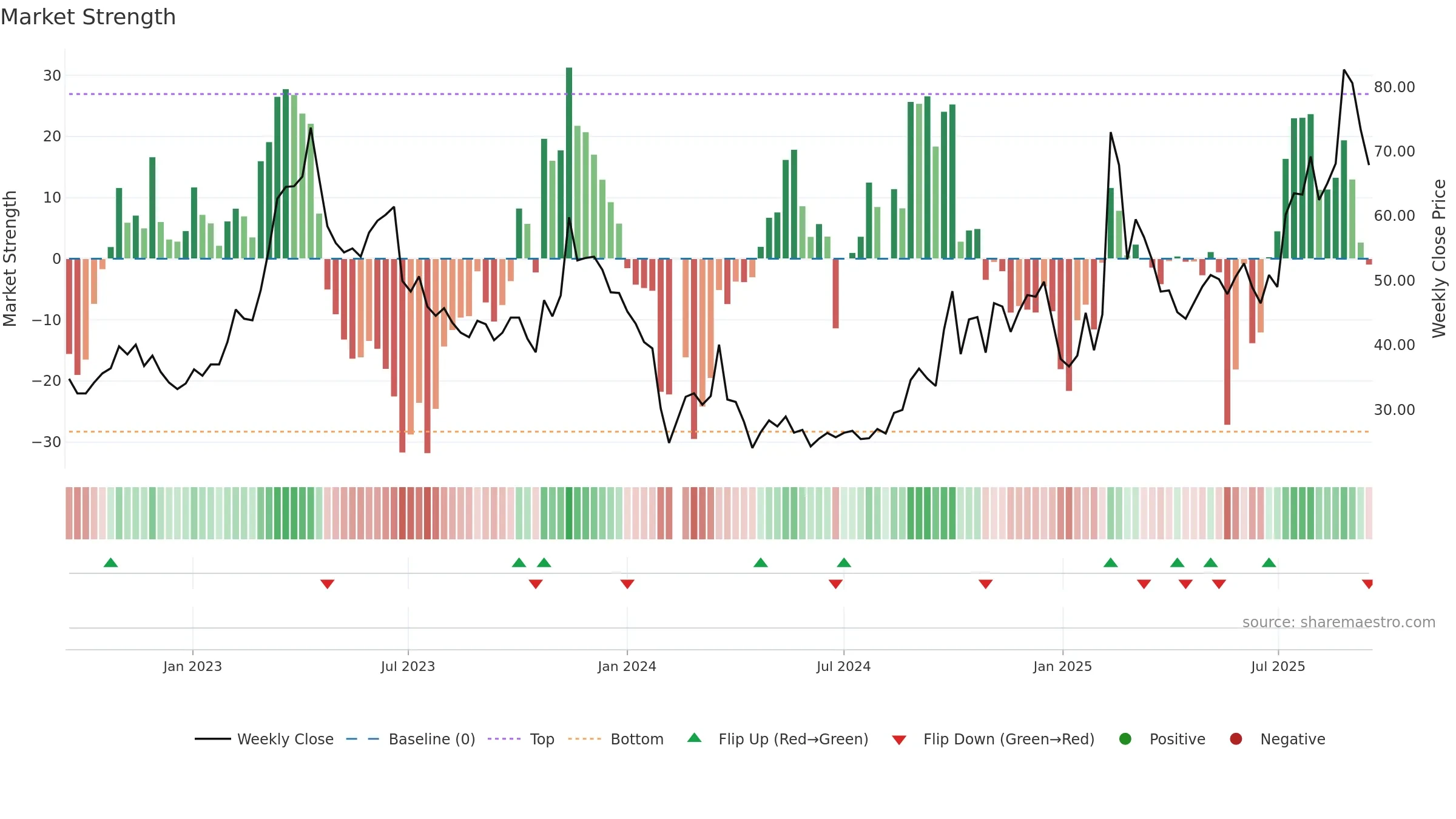Click the 40.00 price tick on right axis
1456x819 pixels.
click(x=1394, y=345)
